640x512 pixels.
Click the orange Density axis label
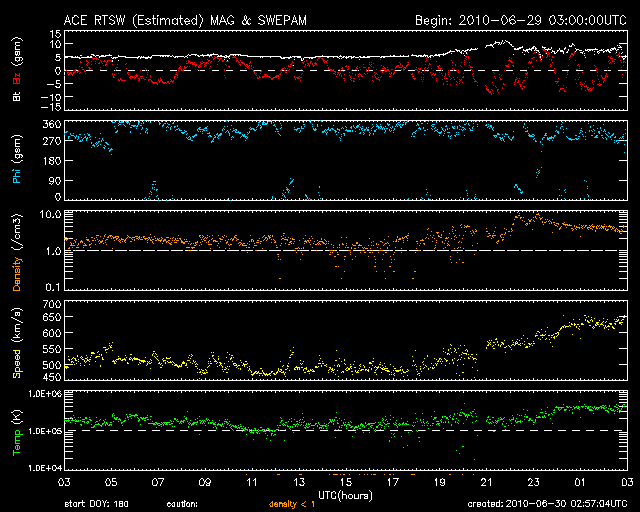(17, 256)
